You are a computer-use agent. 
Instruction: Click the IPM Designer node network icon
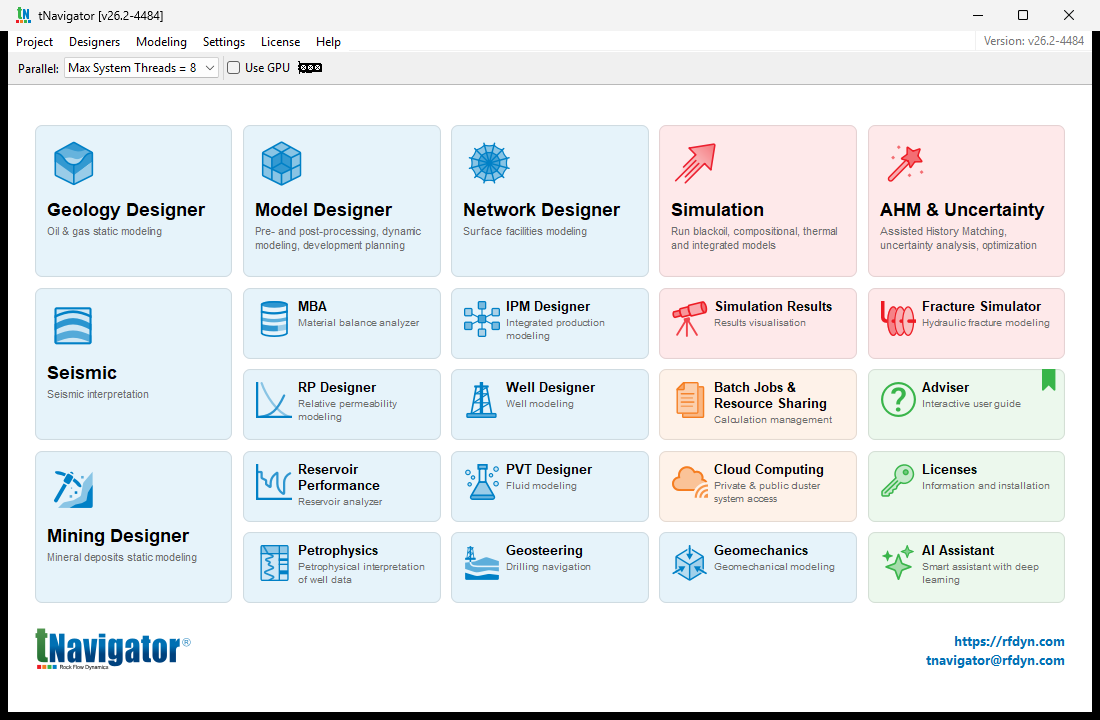(x=482, y=319)
